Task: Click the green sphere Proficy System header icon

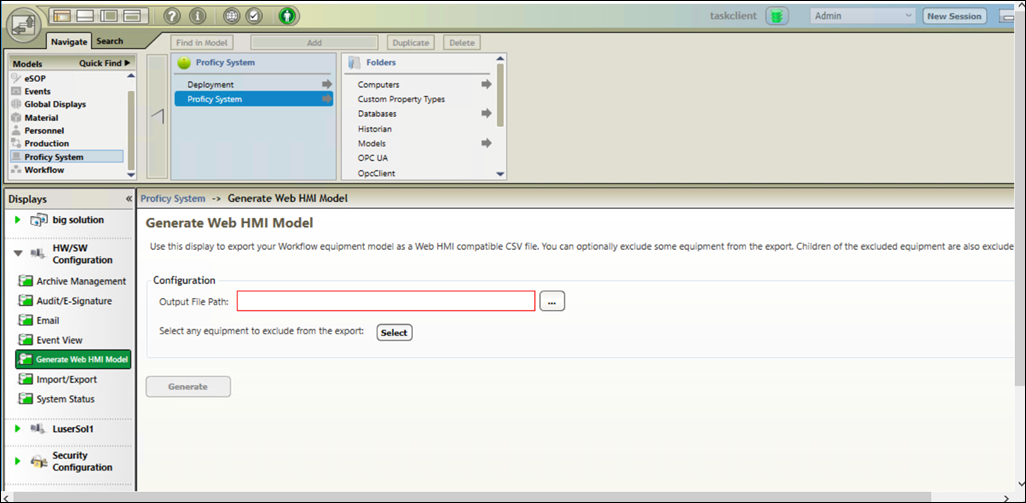Action: [x=184, y=63]
